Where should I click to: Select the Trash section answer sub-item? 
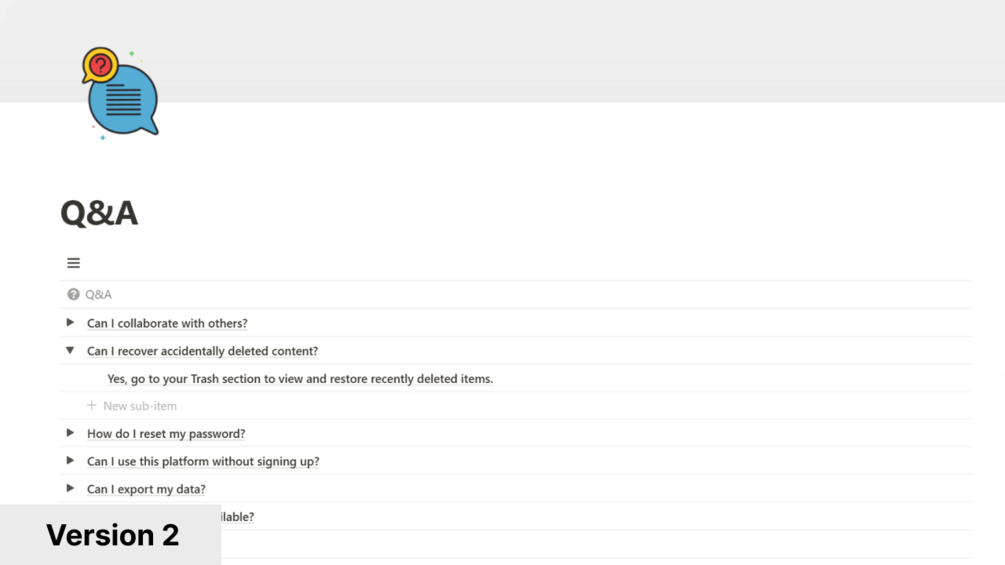coord(300,379)
